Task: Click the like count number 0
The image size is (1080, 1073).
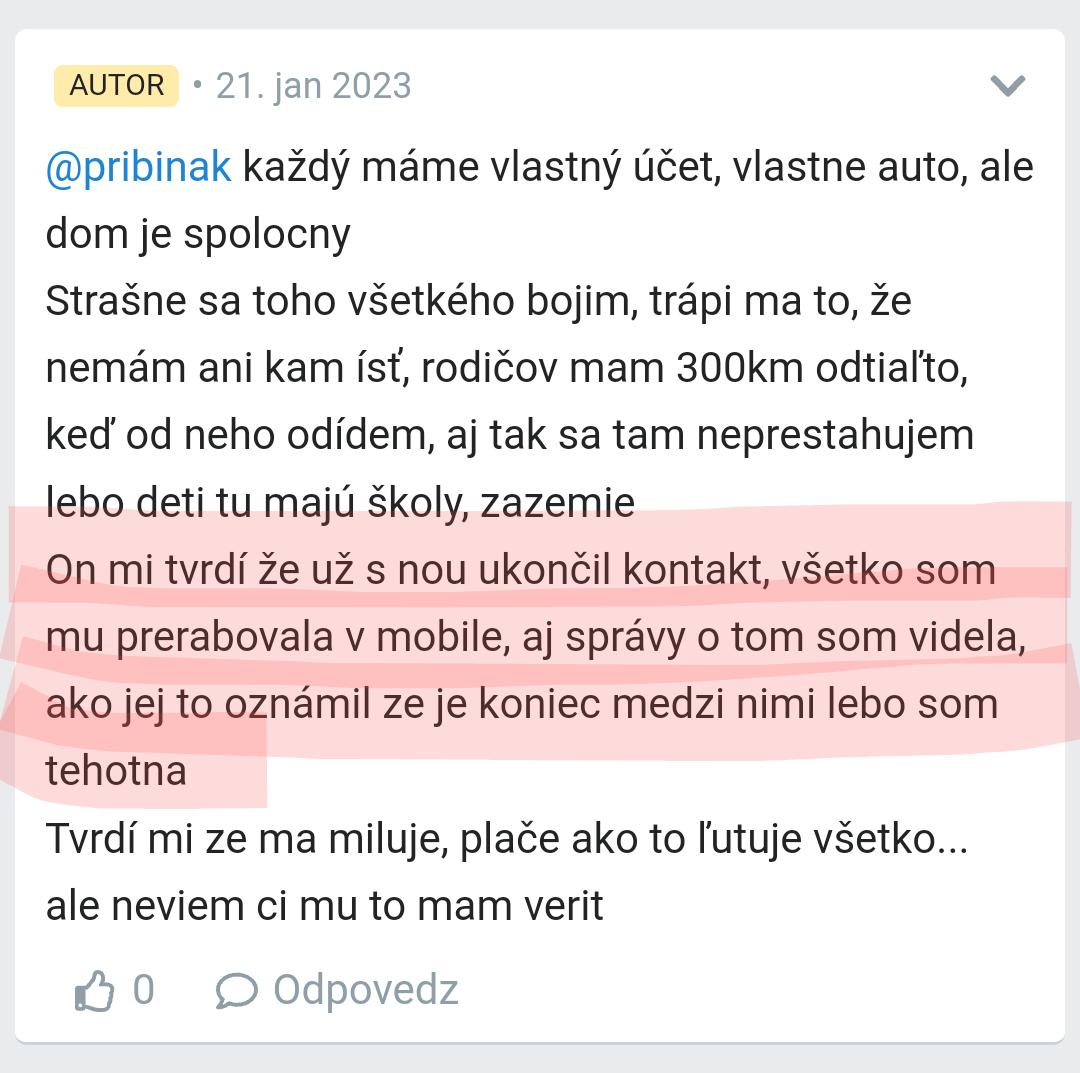Action: 144,990
